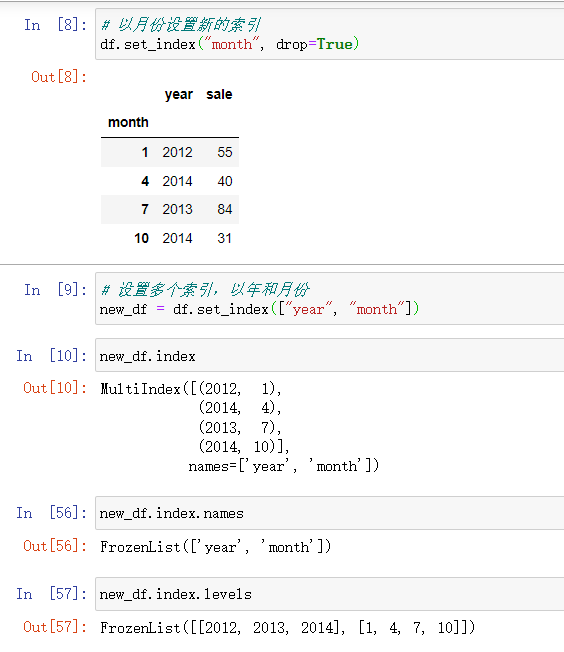Click "year" string in cell 9 code
The width and height of the screenshot is (564, 652).
point(309,309)
